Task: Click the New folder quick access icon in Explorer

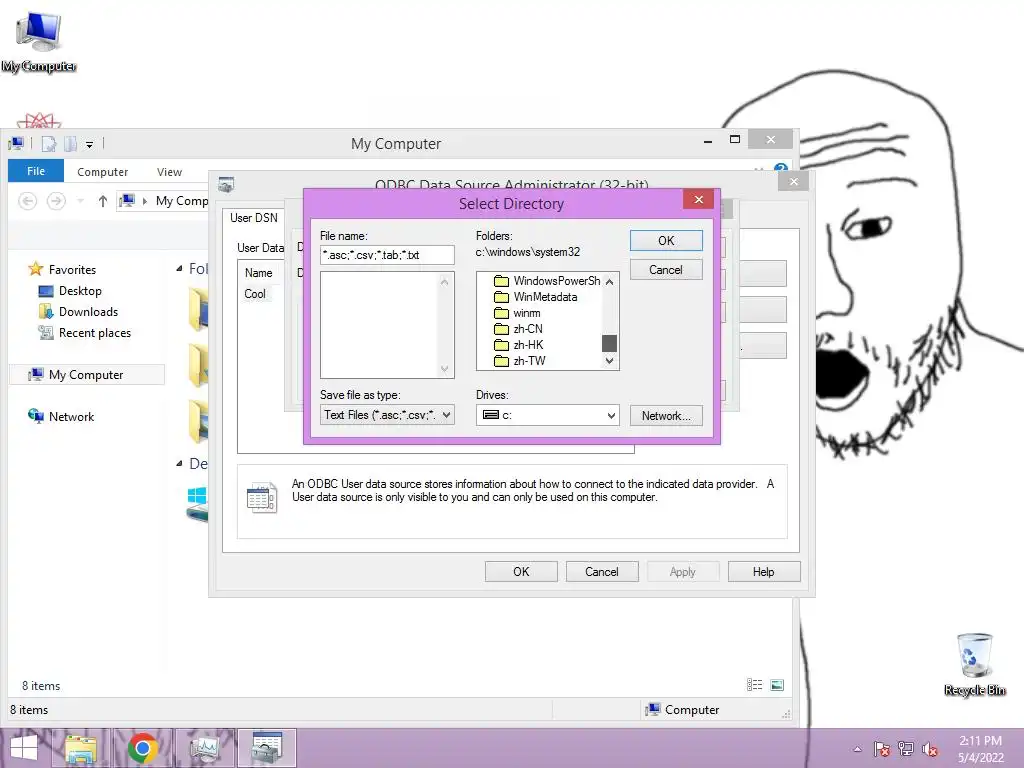Action: (70, 144)
